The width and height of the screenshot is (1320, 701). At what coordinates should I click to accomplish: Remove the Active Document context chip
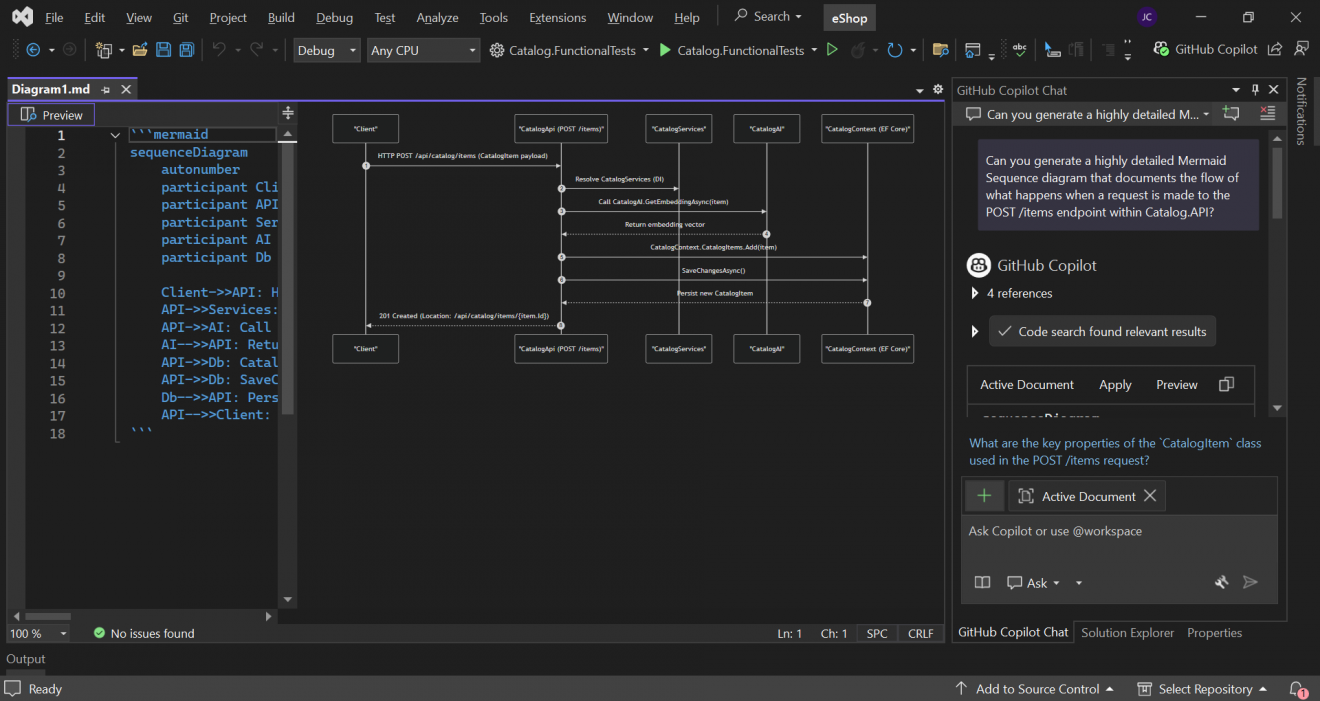1150,496
